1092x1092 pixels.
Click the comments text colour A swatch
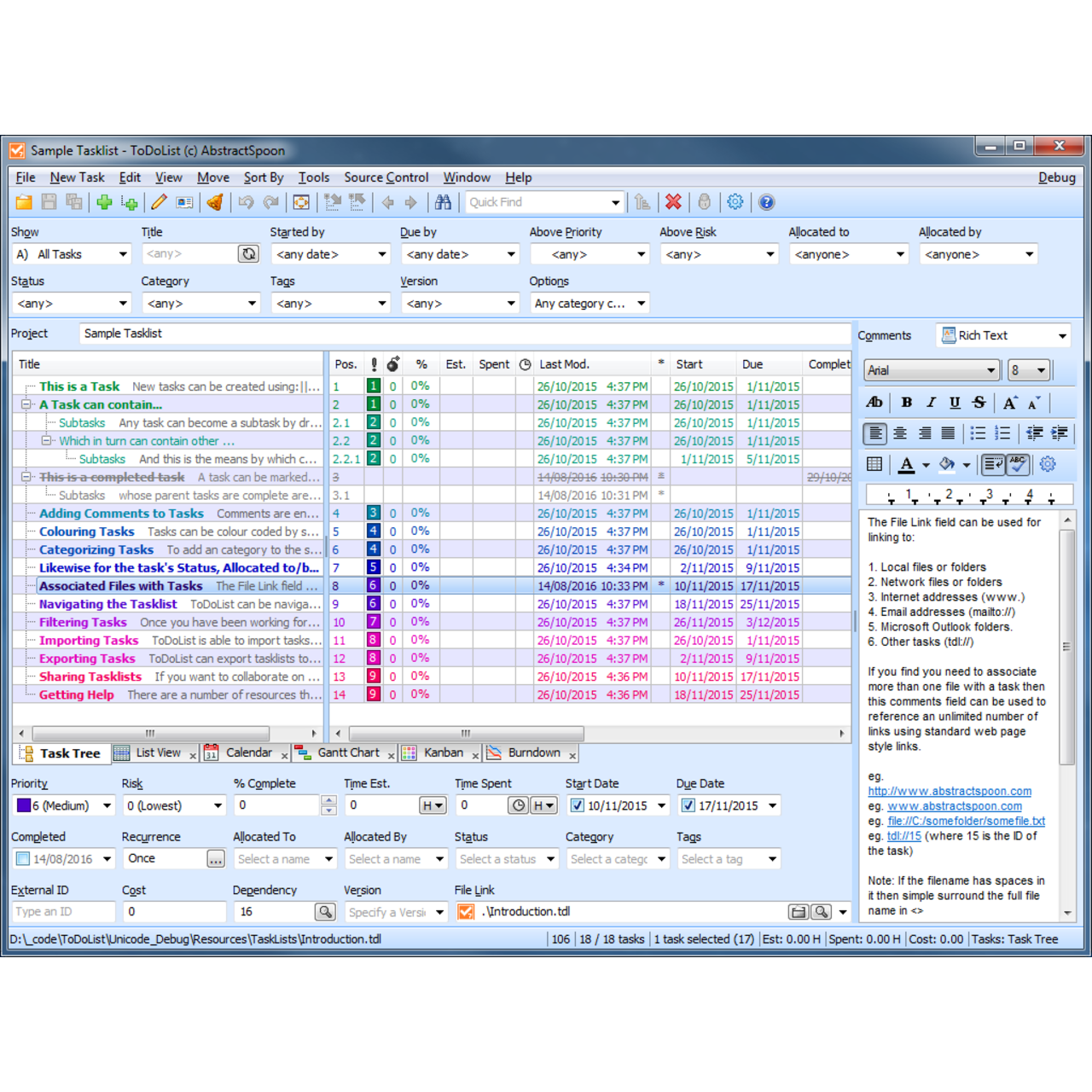(x=906, y=464)
